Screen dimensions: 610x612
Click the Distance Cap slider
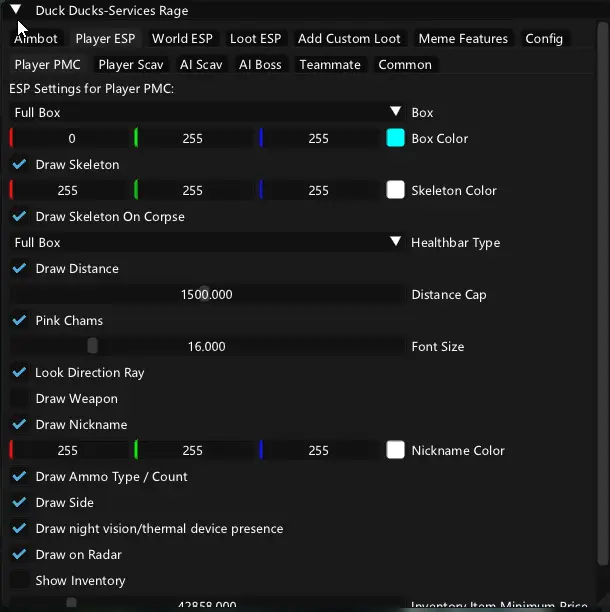coord(207,295)
